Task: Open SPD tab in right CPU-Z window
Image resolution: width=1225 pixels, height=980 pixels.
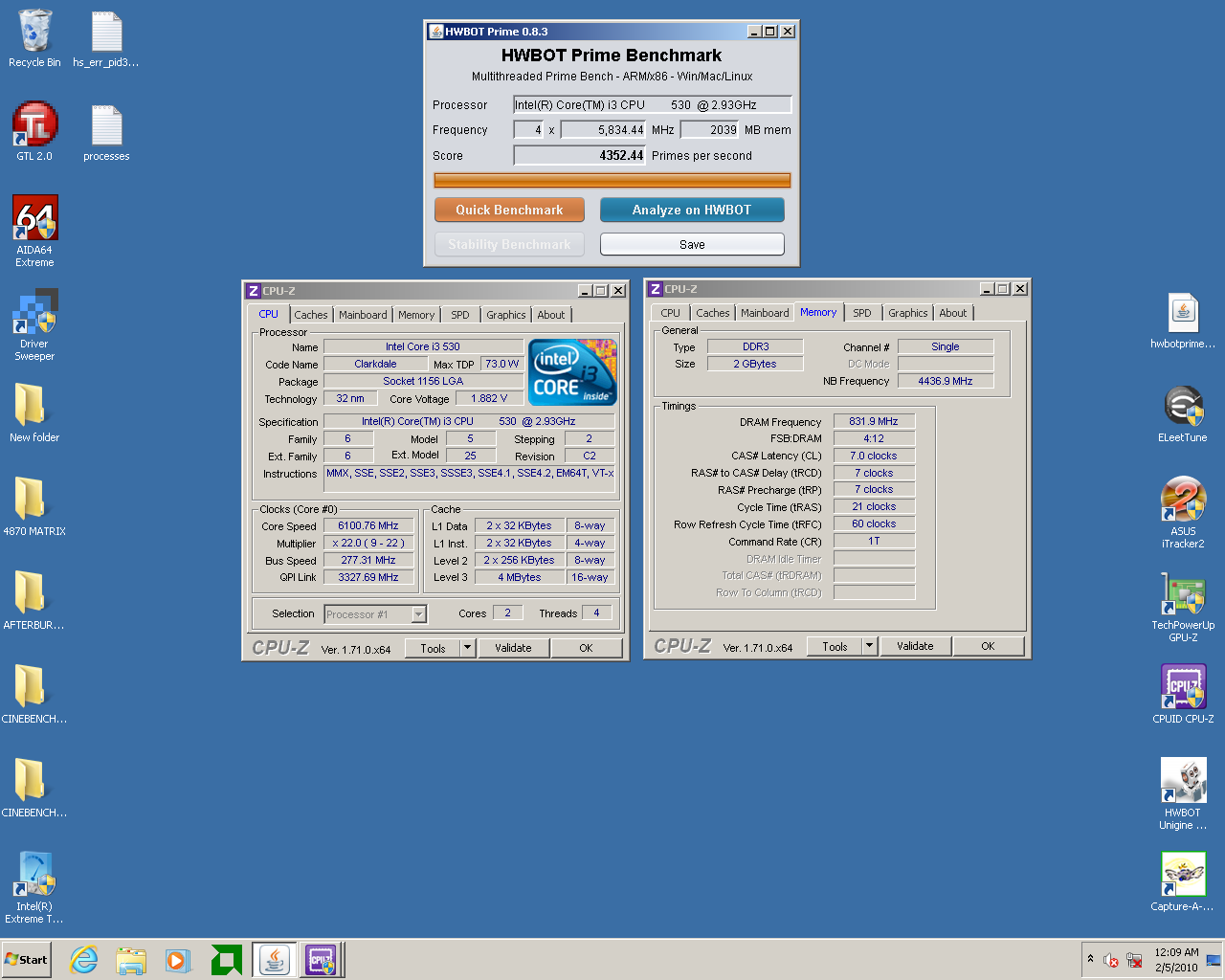Action: click(862, 313)
